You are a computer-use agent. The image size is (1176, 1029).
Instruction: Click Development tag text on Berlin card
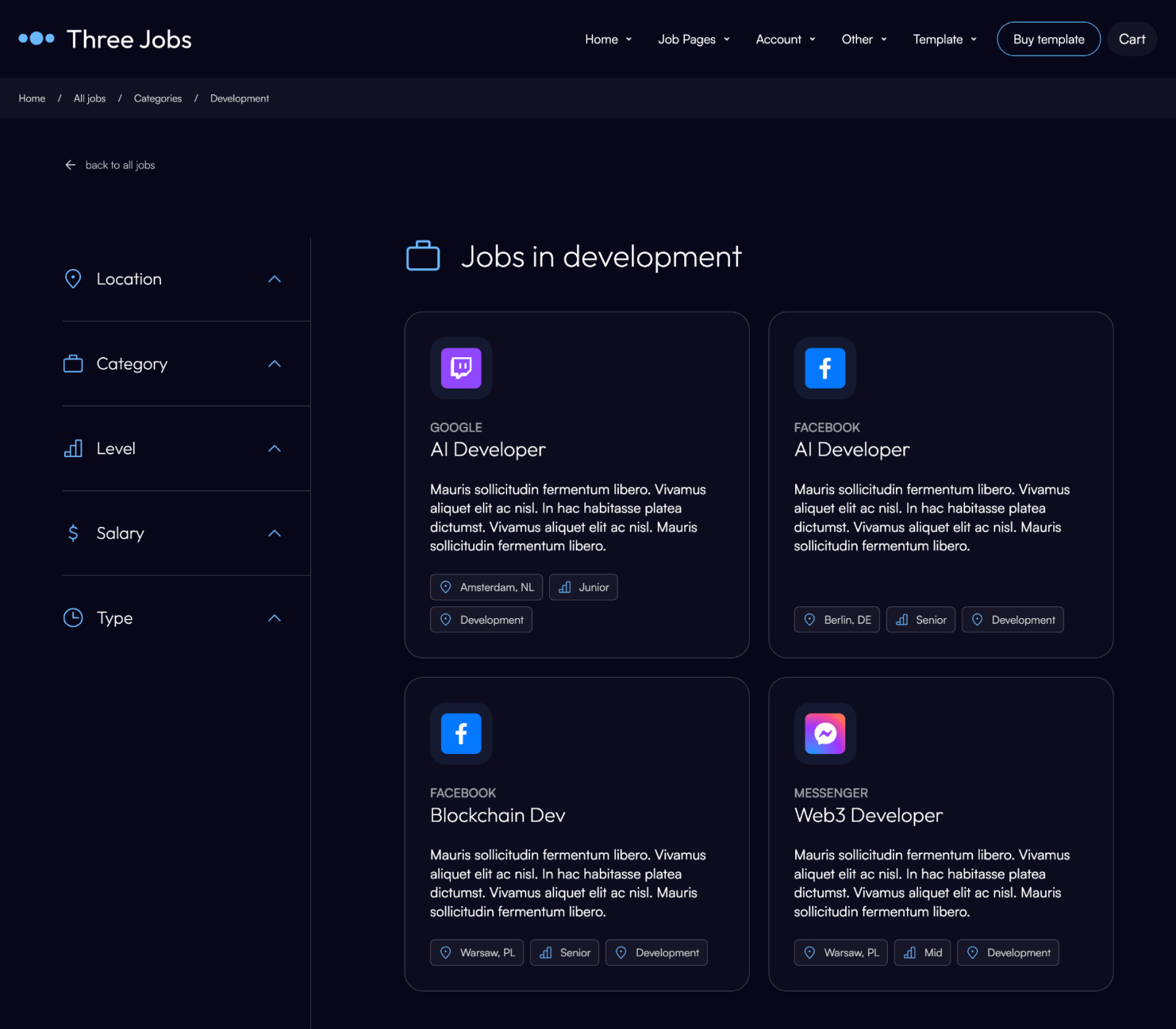click(1023, 620)
